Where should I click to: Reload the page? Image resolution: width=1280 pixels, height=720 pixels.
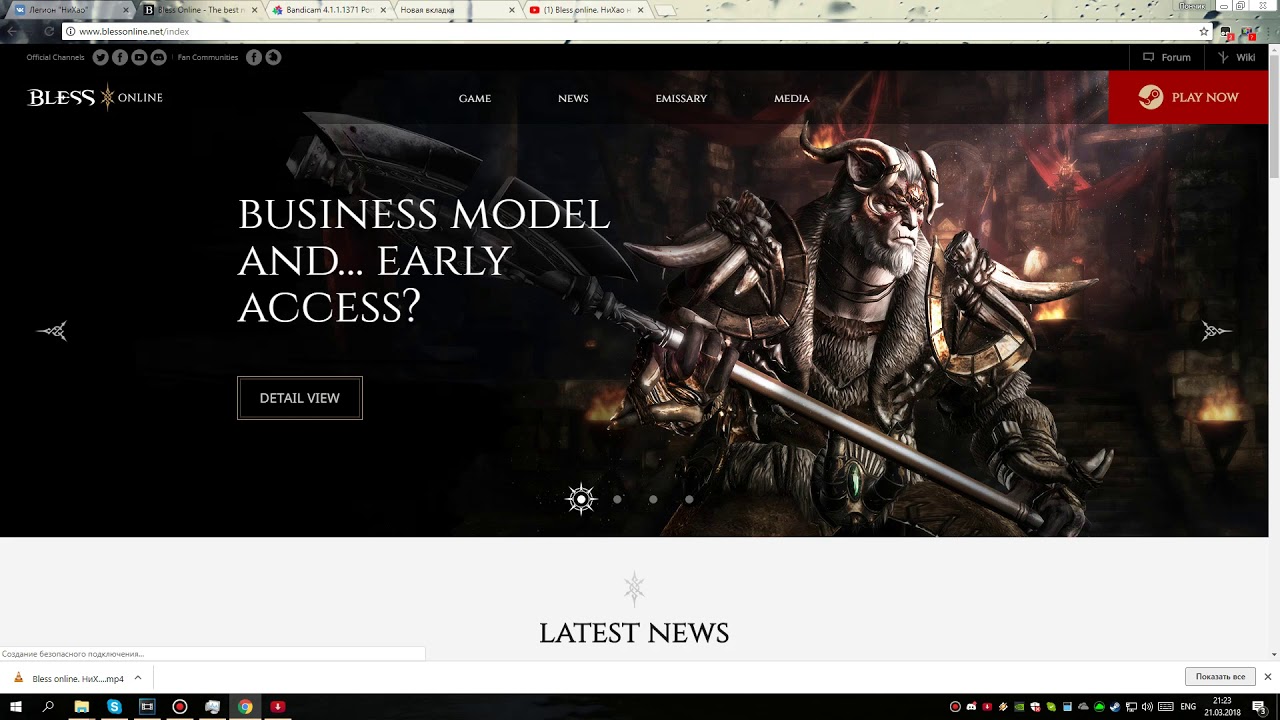48,31
